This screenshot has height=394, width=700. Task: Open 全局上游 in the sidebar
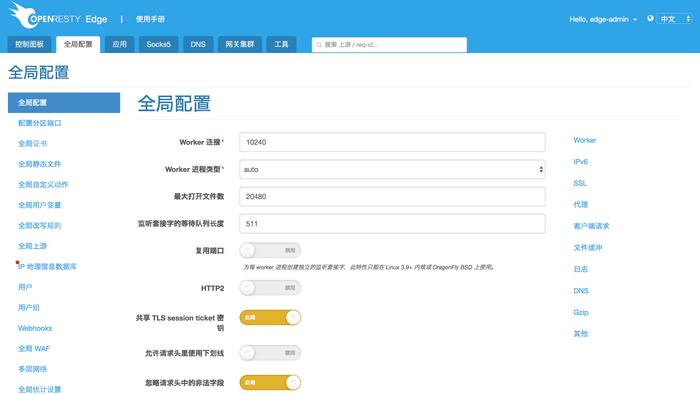[32, 246]
